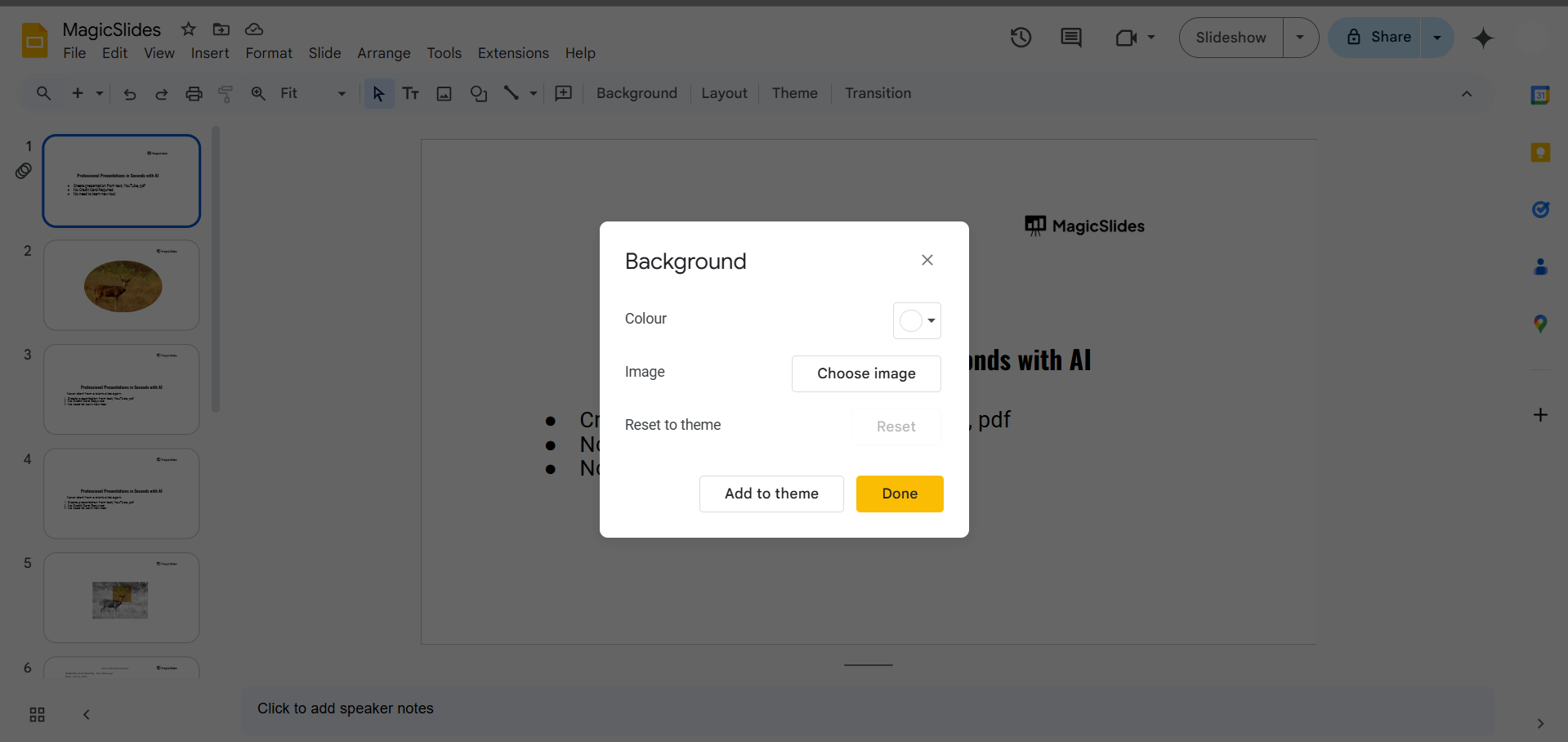Open the Format menu

[269, 53]
